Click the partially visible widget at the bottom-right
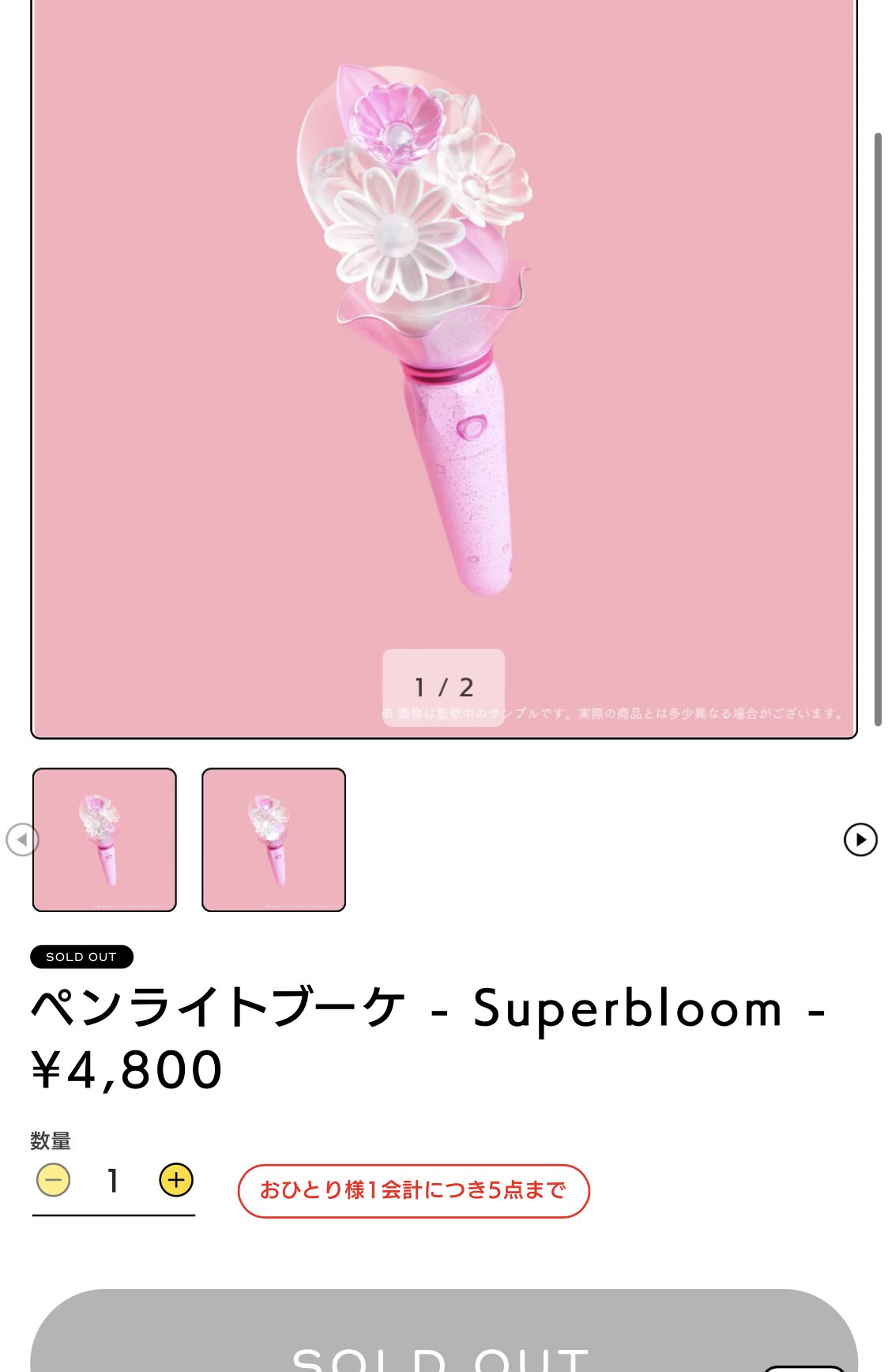This screenshot has height=1372, width=888. coord(803,1367)
